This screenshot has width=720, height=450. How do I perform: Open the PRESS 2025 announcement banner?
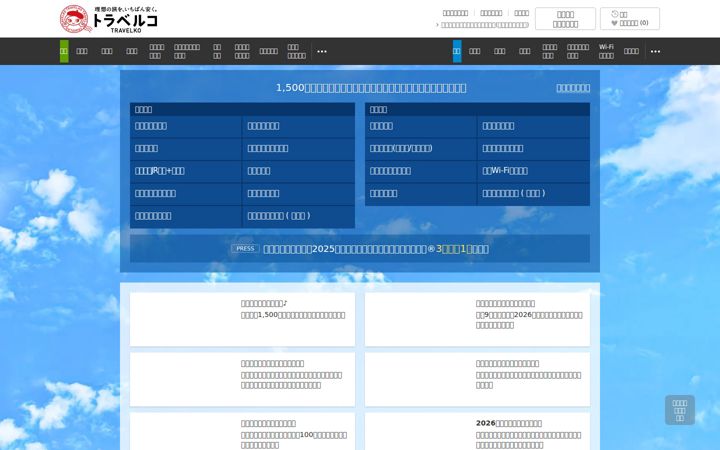[x=360, y=249]
